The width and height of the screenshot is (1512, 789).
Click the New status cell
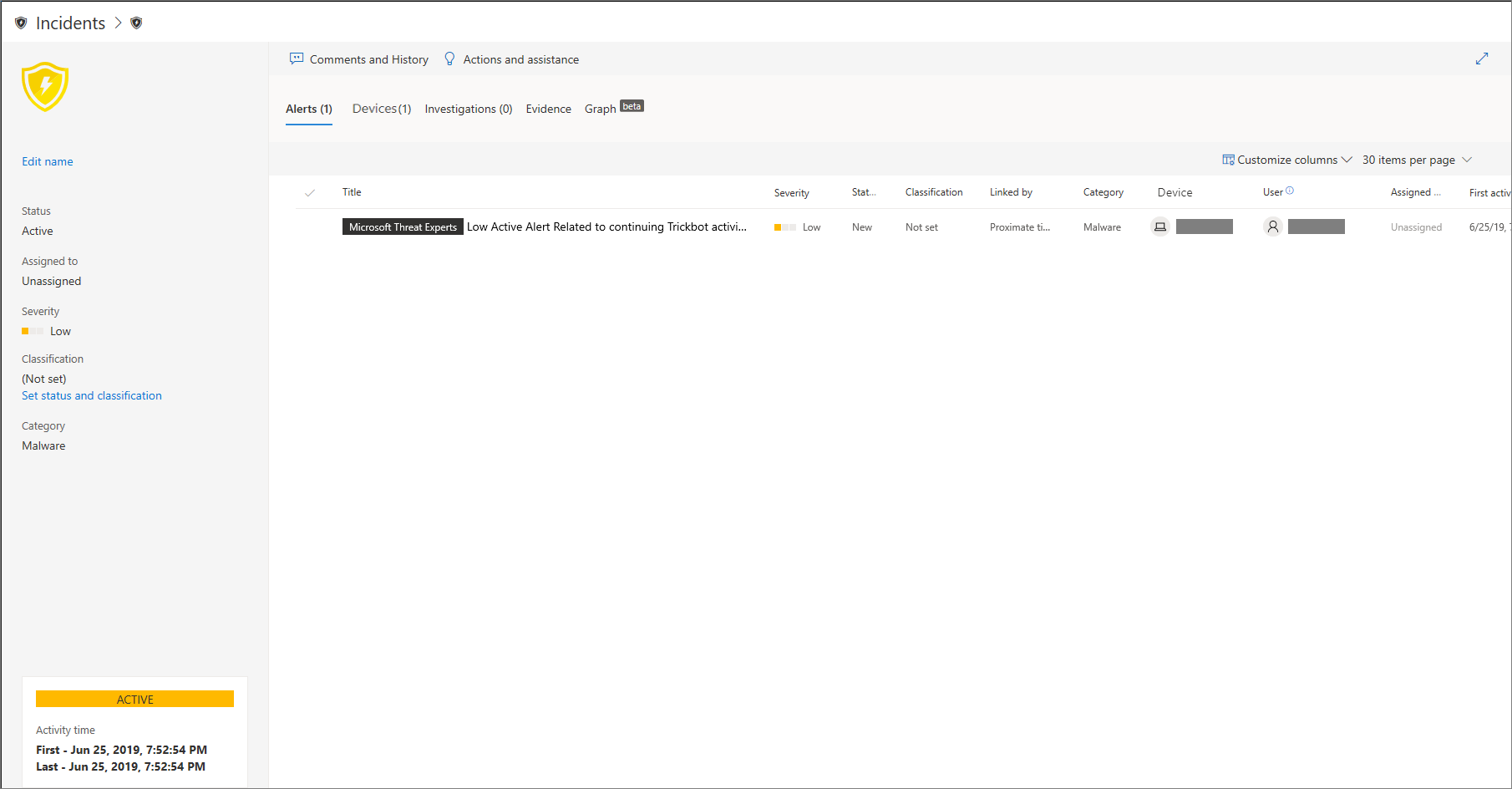coord(862,227)
